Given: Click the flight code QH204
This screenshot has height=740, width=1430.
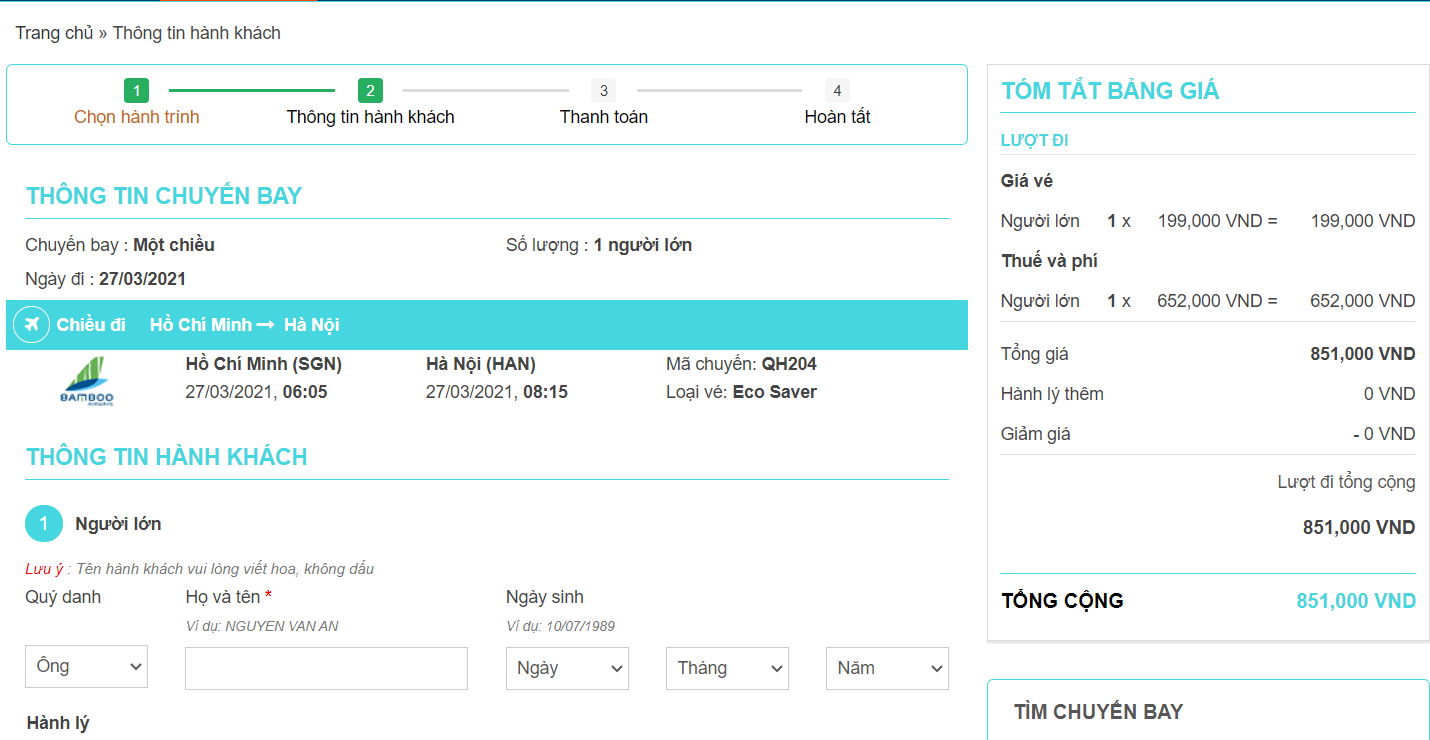Looking at the screenshot, I should (x=789, y=364).
